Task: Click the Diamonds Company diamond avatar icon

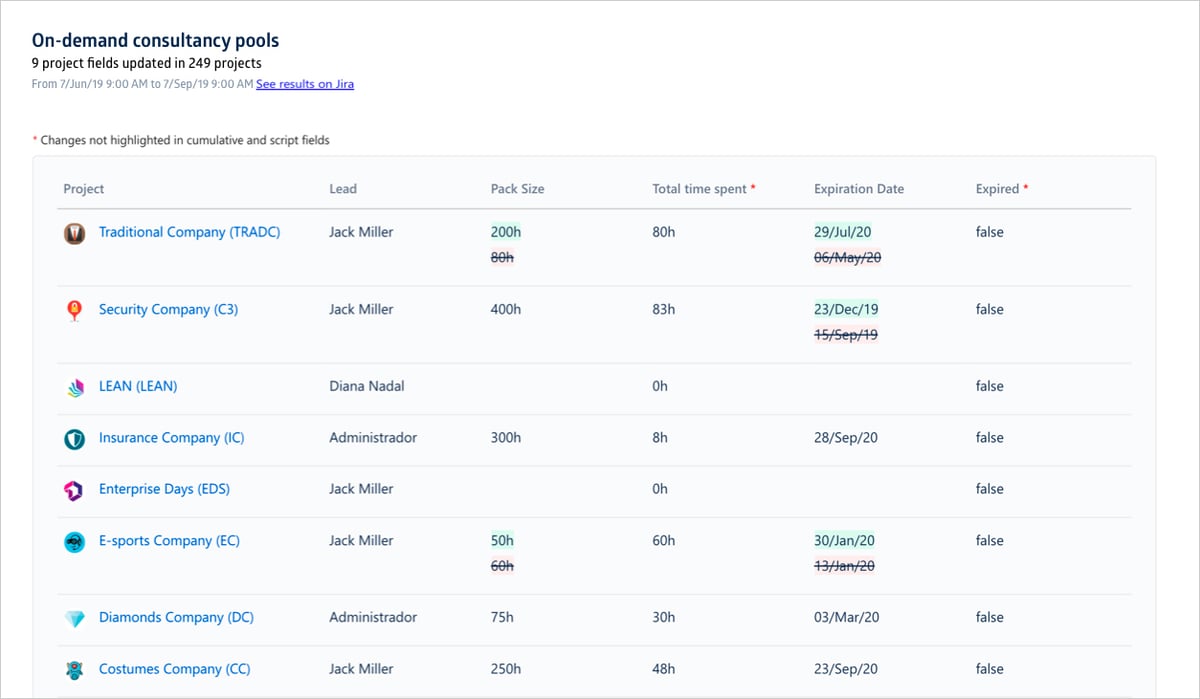Action: click(75, 618)
